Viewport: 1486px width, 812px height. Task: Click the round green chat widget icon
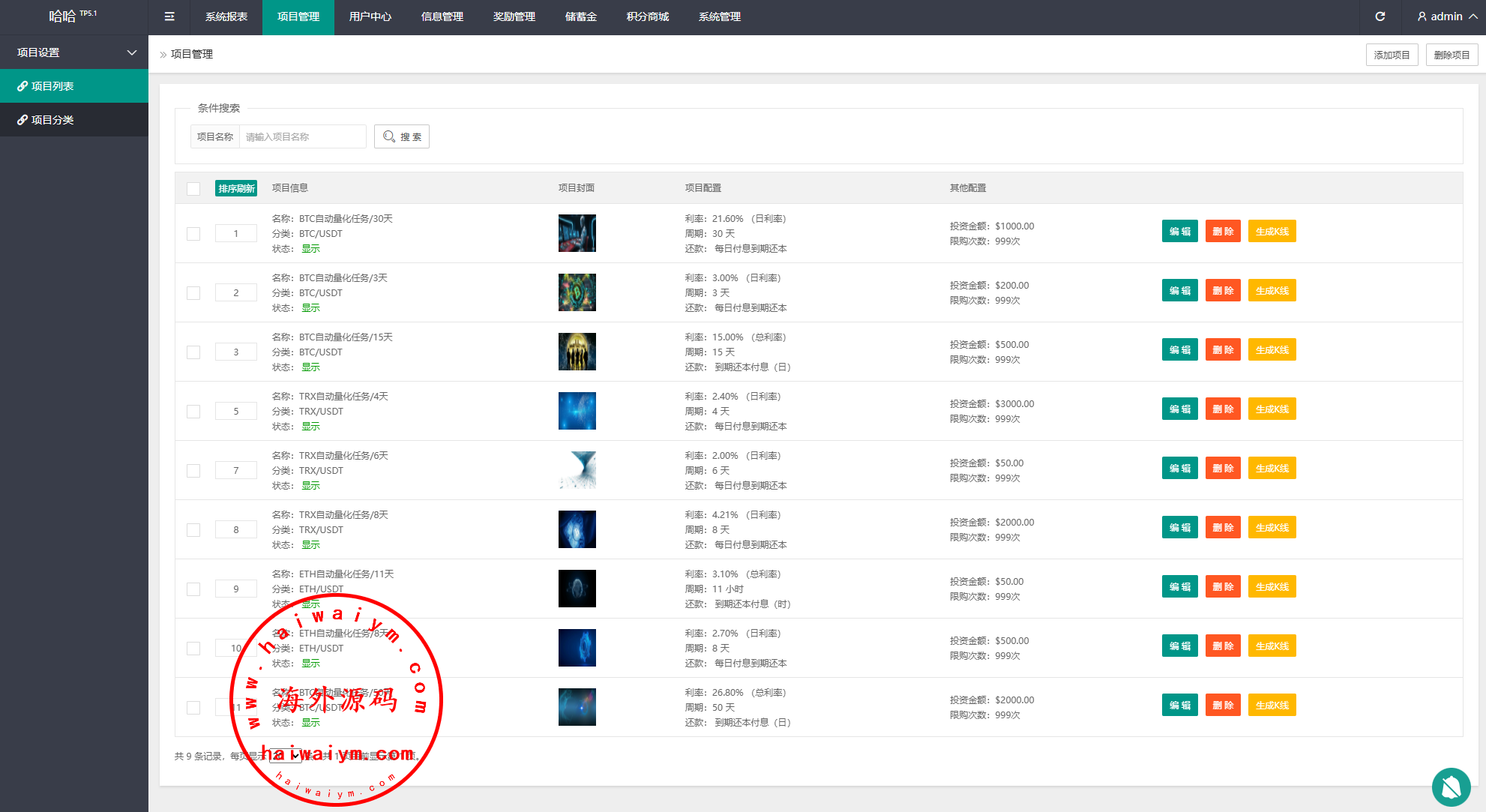tap(1451, 787)
